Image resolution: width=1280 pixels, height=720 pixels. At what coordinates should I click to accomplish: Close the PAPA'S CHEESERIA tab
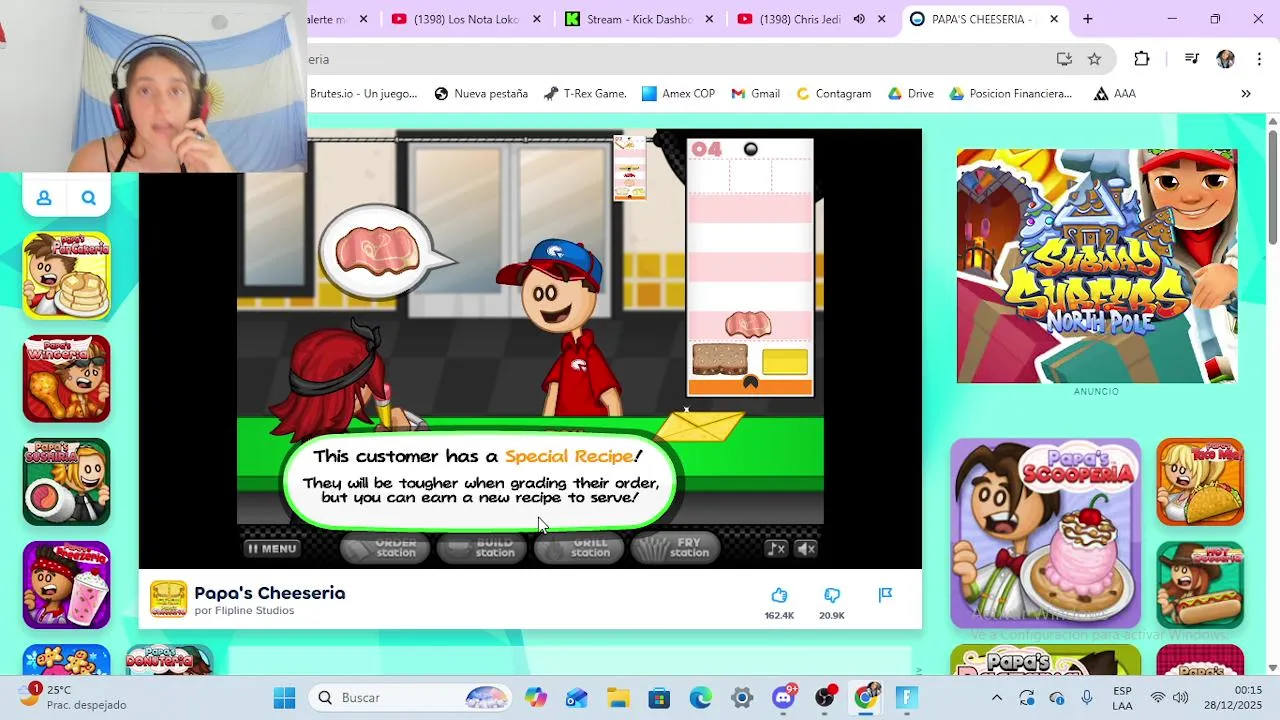[1054, 19]
